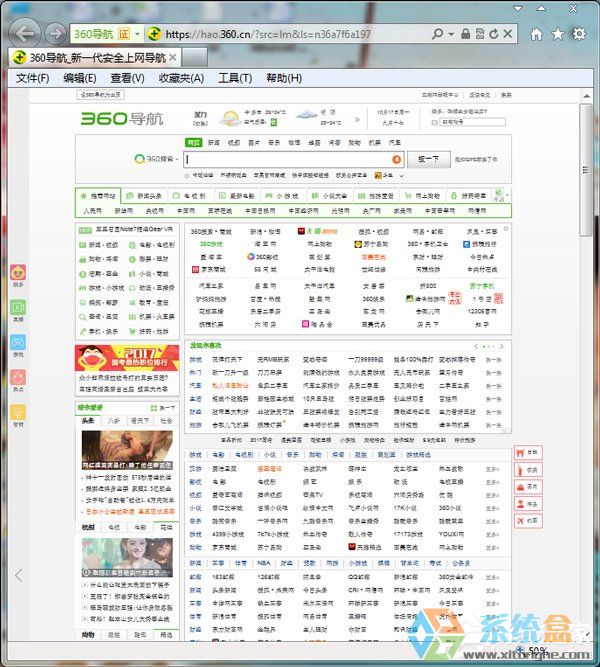Select the green 网页 search category tab
The image size is (600, 667).
tap(194, 143)
